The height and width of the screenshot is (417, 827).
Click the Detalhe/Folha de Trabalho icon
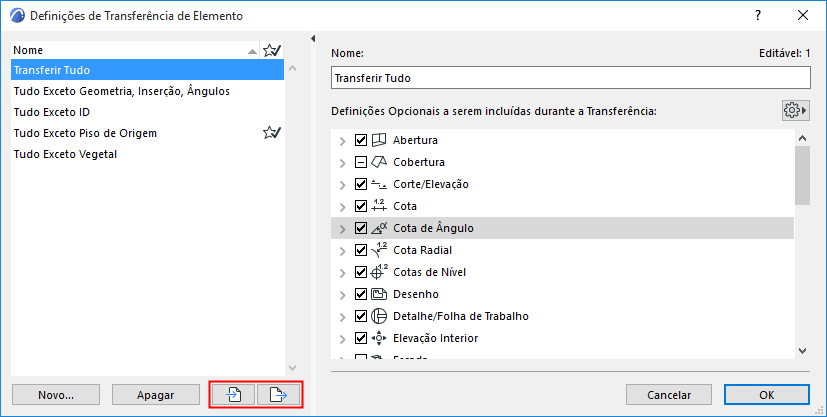pyautogui.click(x=379, y=316)
